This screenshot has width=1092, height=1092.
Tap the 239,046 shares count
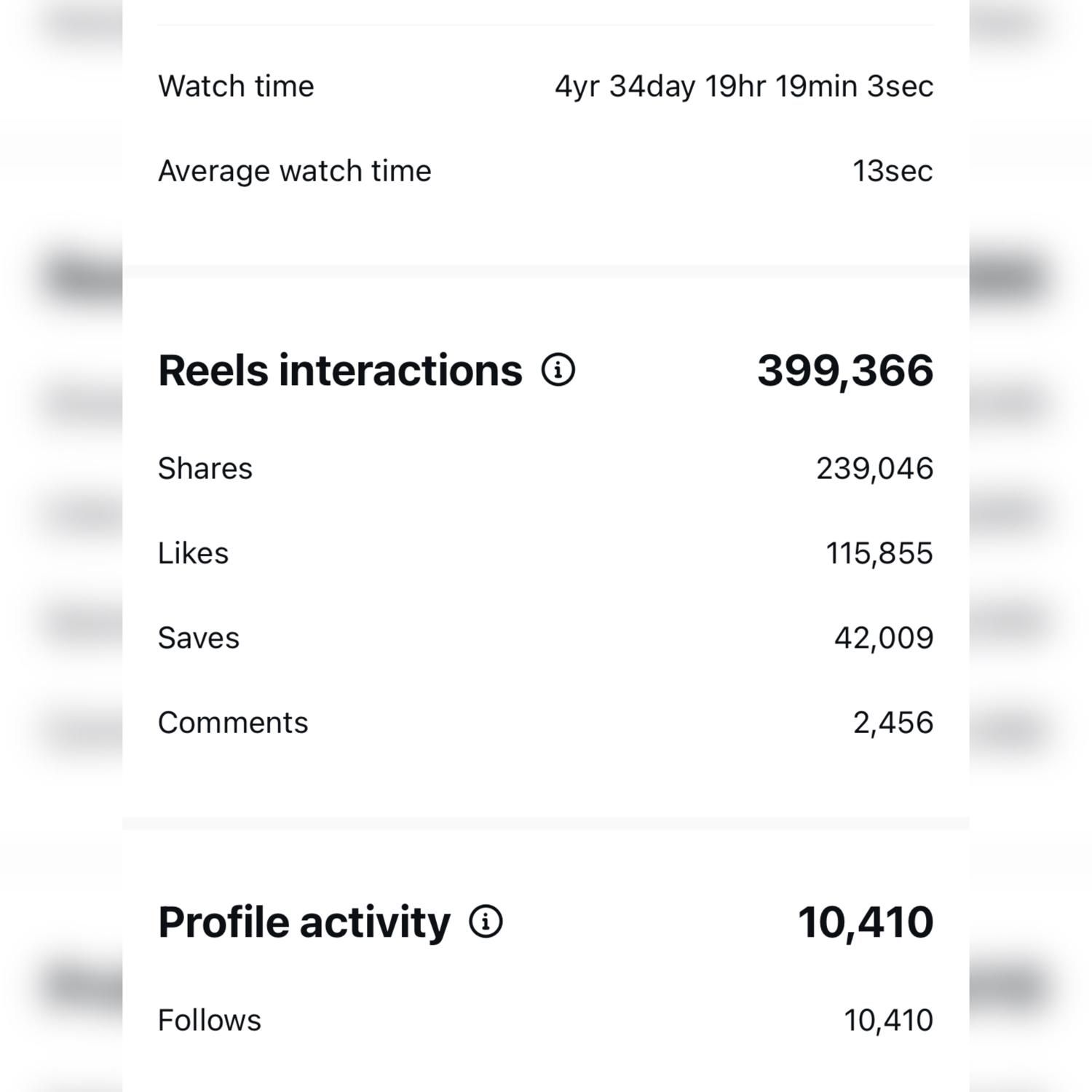point(874,468)
